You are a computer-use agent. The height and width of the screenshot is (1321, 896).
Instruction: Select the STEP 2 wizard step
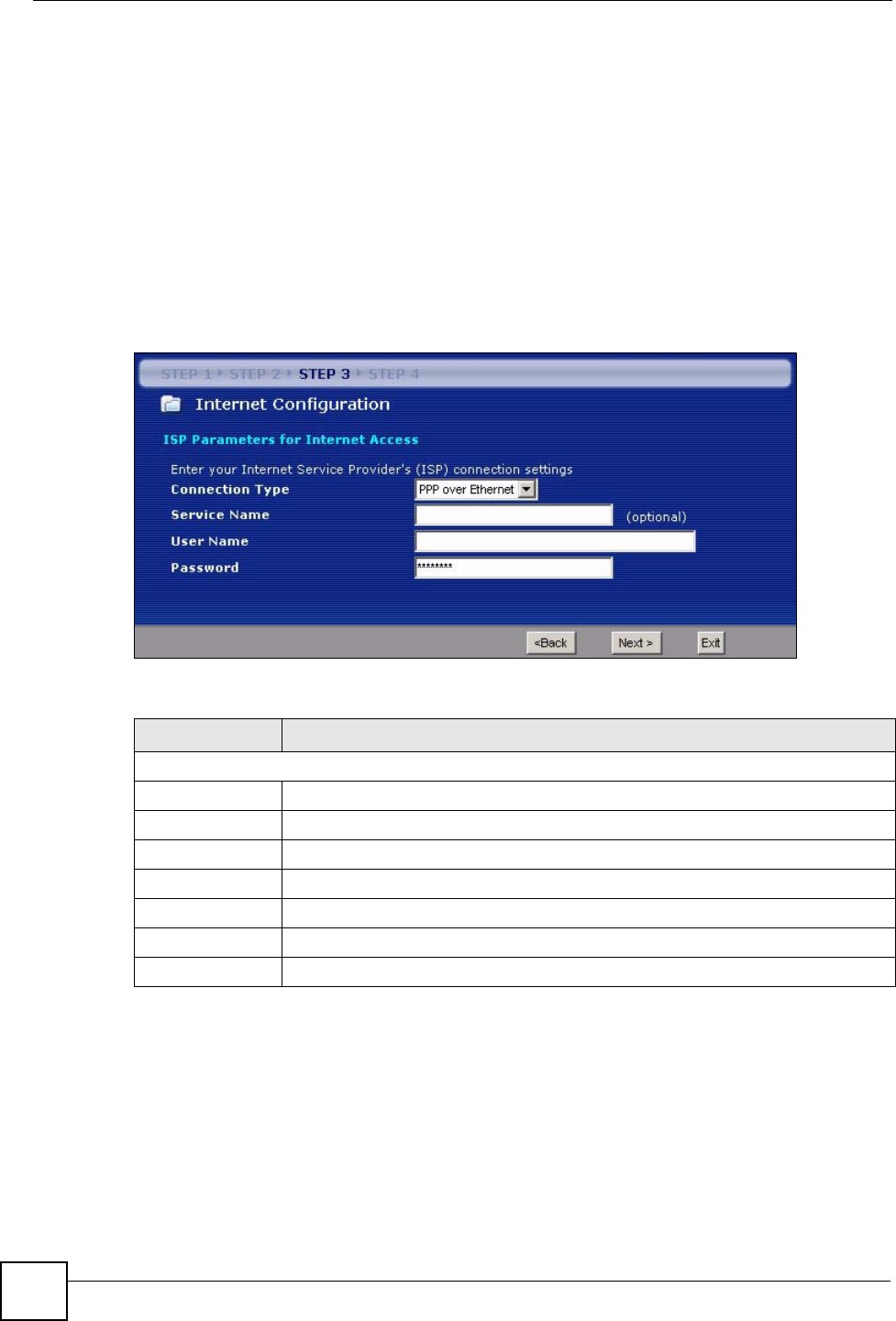tap(255, 374)
